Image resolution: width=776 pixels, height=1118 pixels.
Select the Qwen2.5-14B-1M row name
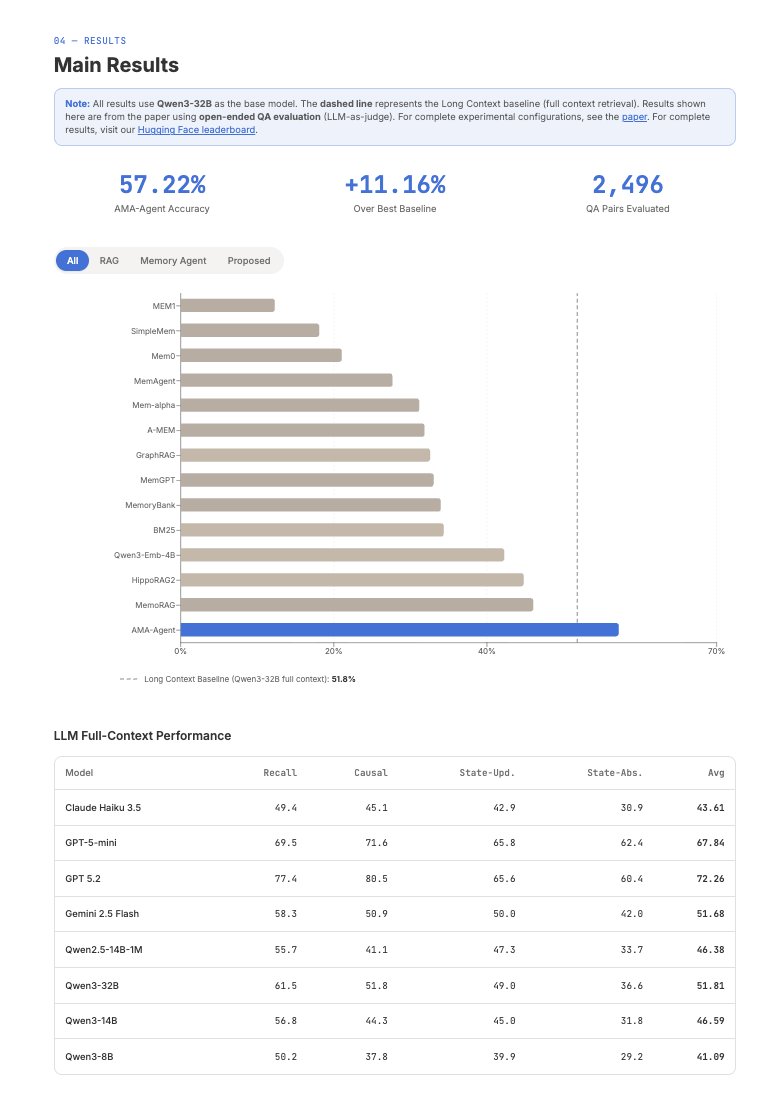pyautogui.click(x=104, y=950)
